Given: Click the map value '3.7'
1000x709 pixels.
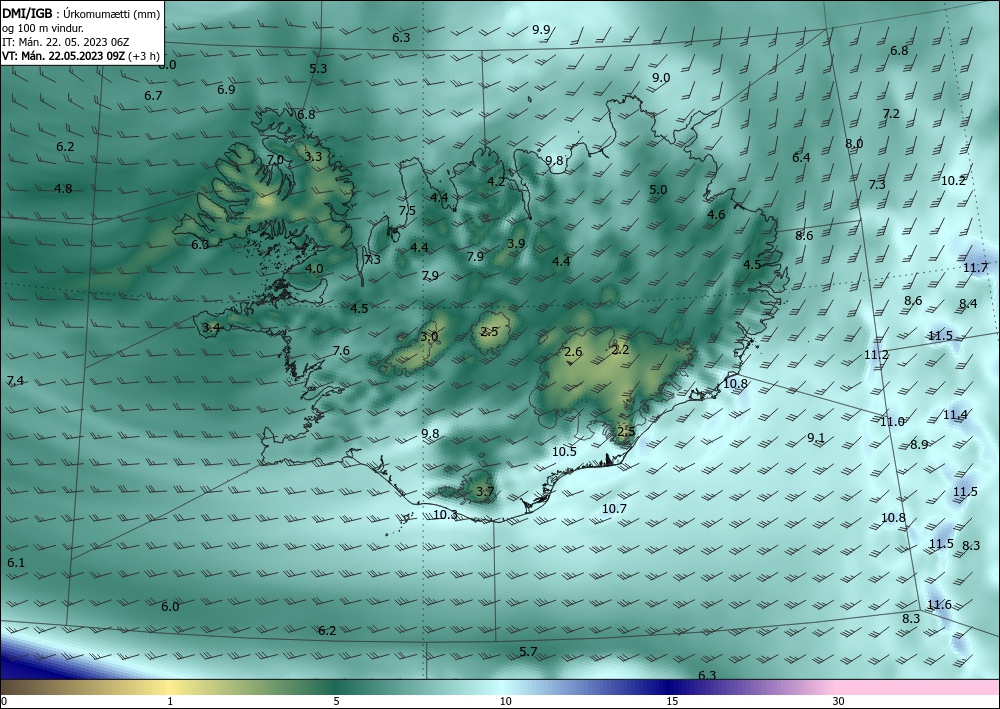Looking at the screenshot, I should (x=485, y=491).
